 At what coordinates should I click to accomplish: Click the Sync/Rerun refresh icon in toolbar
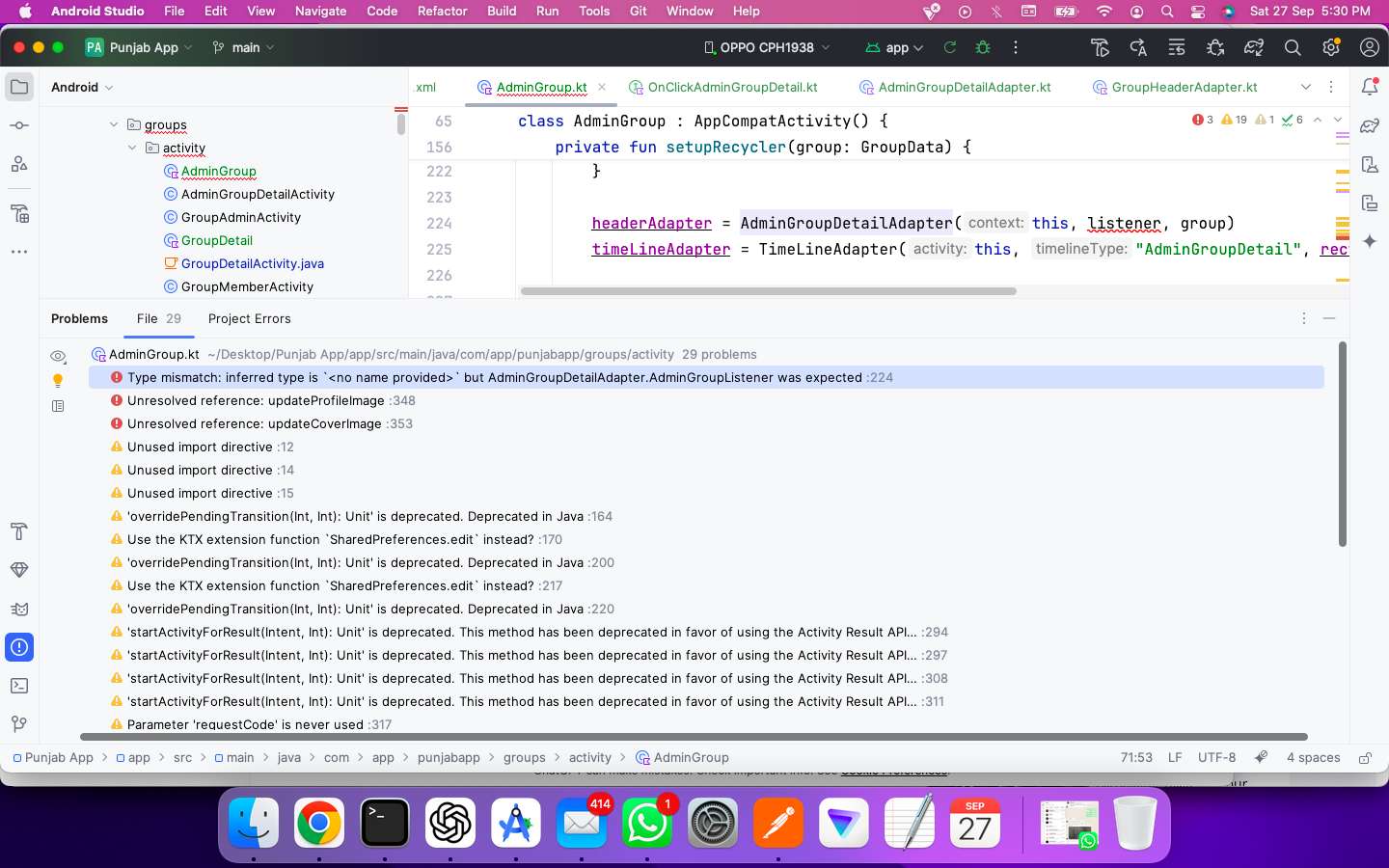(x=950, y=47)
